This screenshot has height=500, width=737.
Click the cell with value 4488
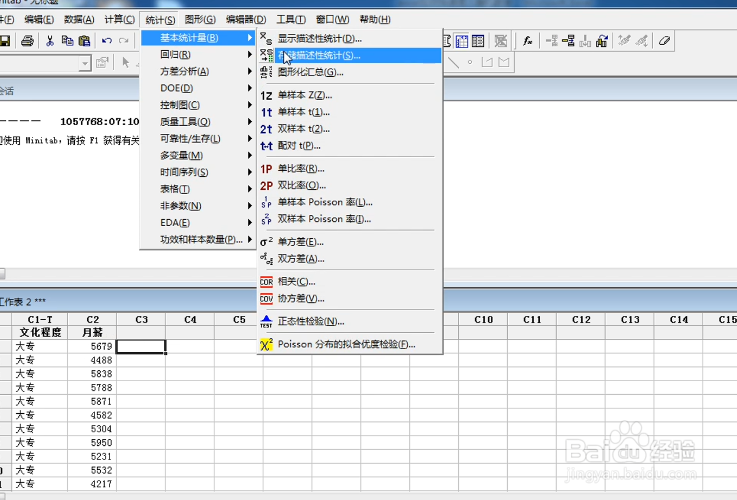click(x=93, y=360)
